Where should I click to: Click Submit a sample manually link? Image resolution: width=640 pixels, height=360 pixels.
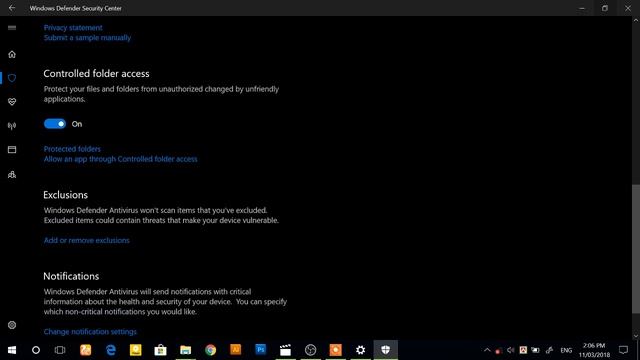coord(87,38)
